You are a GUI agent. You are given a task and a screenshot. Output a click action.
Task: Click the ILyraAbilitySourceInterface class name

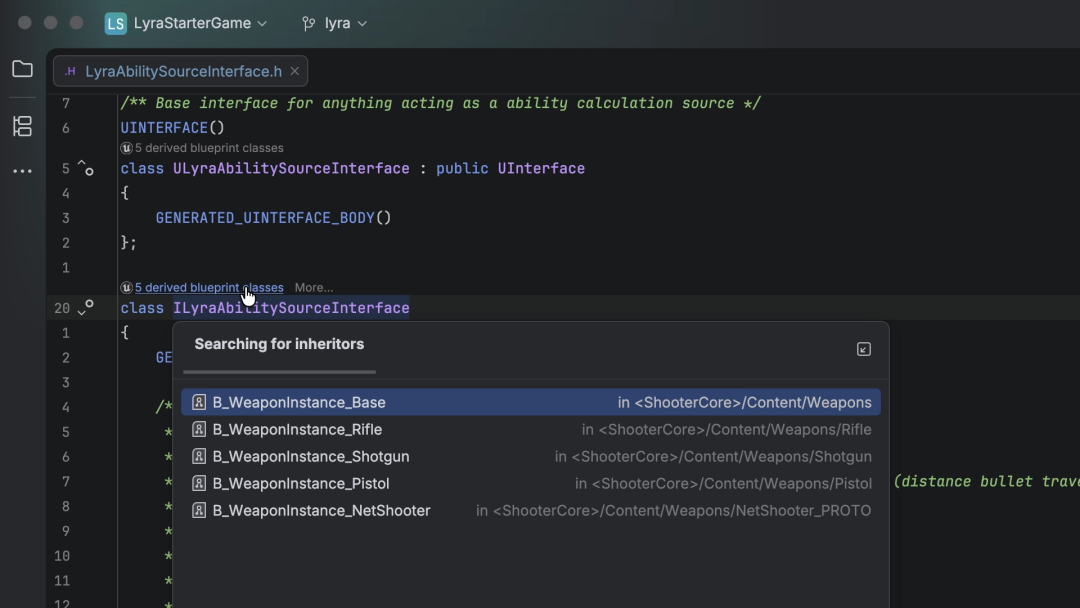(x=291, y=308)
